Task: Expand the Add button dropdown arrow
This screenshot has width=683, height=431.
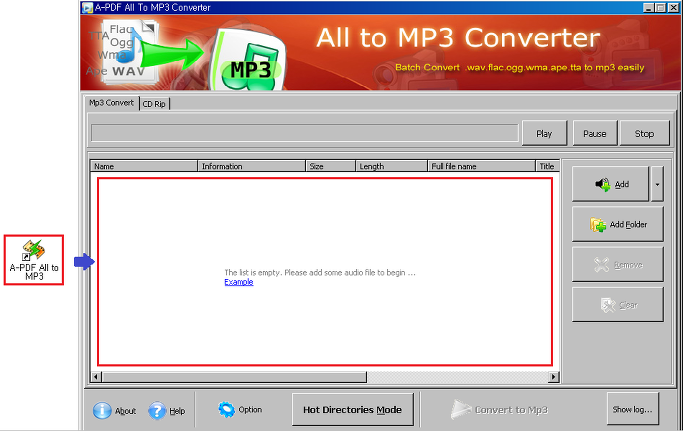Action: tap(657, 184)
